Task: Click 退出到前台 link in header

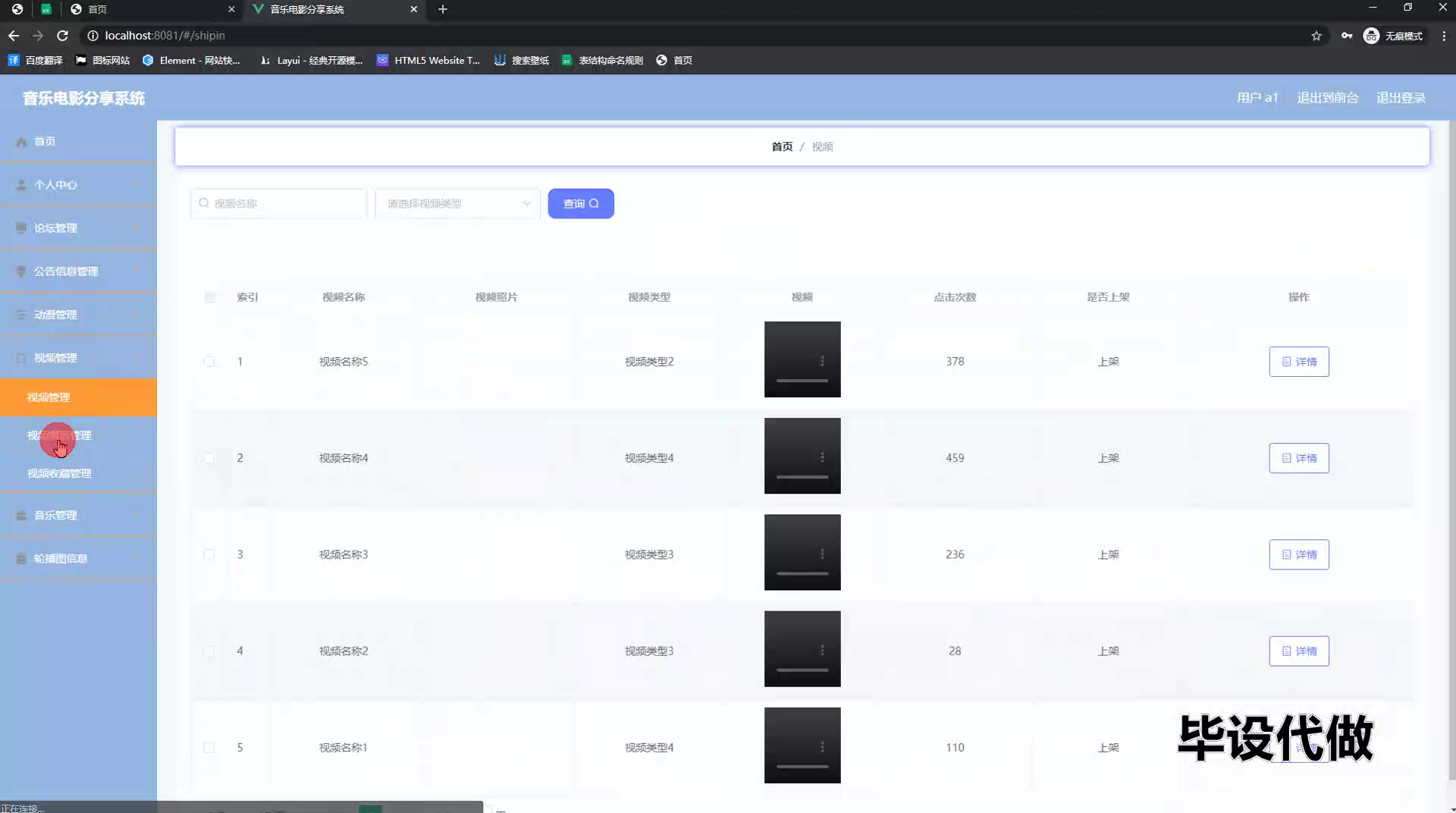Action: tap(1327, 98)
